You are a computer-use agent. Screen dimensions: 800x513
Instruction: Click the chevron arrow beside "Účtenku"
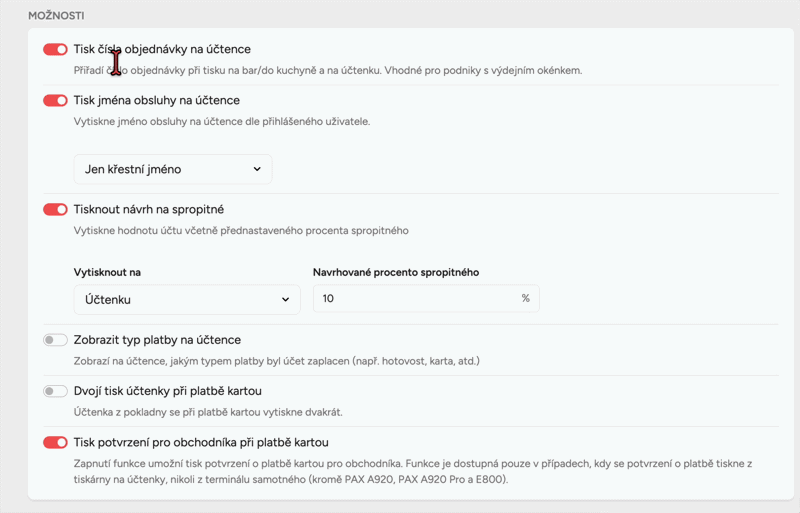click(285, 299)
